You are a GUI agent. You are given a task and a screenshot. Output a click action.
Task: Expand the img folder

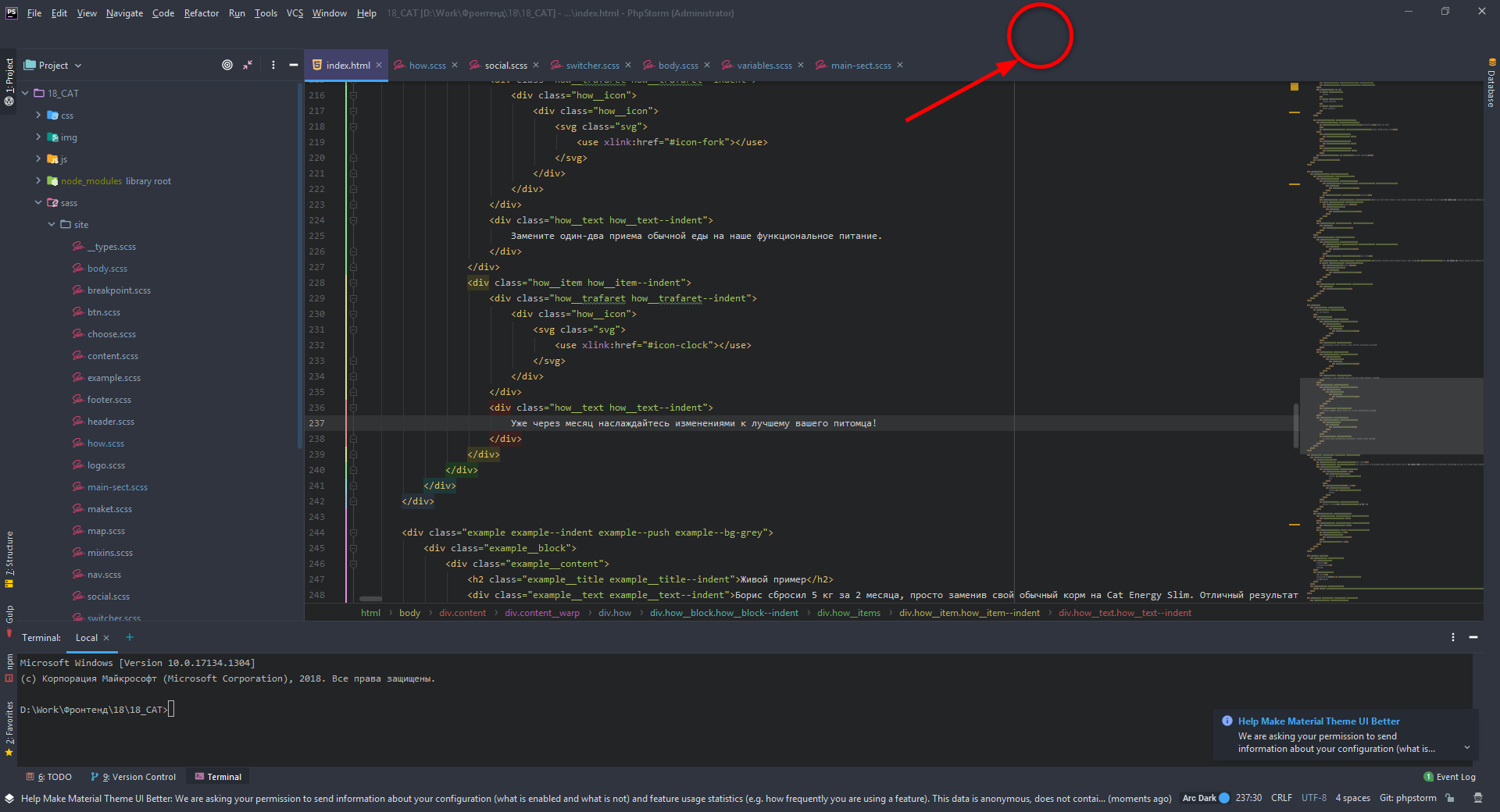(38, 137)
